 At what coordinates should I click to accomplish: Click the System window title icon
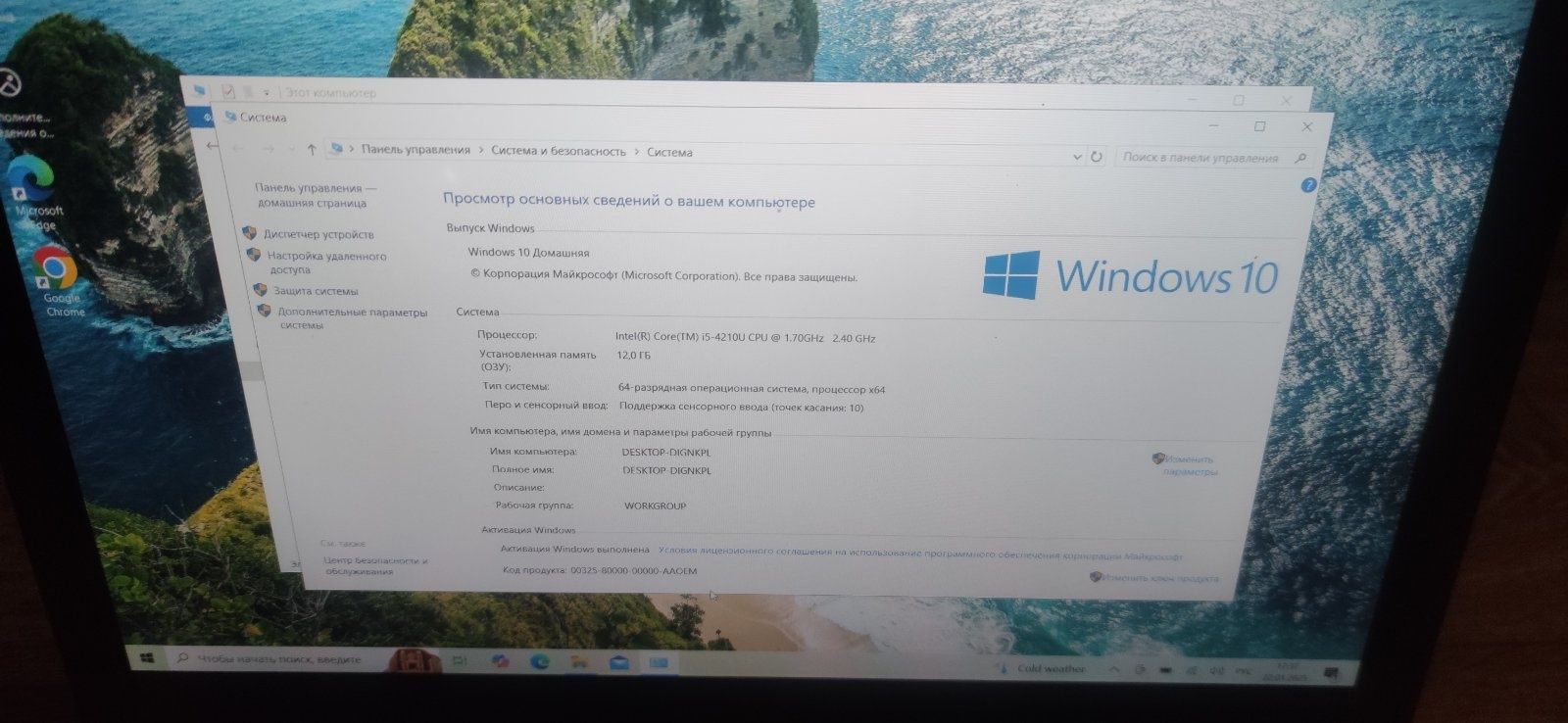231,117
